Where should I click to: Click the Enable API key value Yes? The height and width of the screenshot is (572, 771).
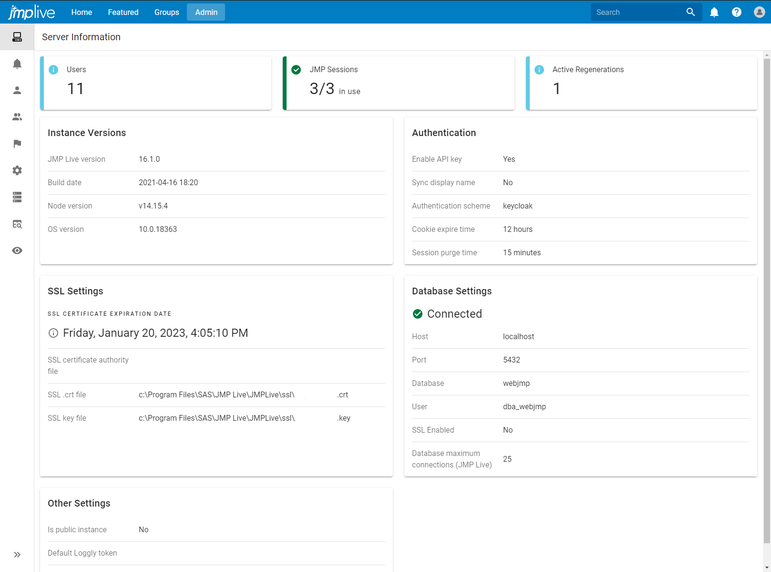click(x=509, y=159)
